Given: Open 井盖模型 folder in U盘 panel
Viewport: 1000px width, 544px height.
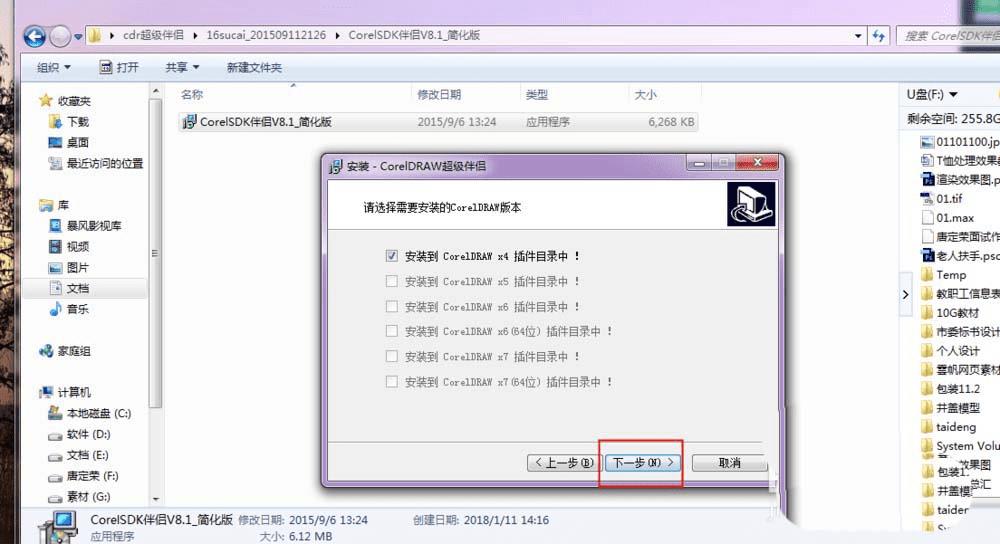Looking at the screenshot, I should click(x=950, y=408).
